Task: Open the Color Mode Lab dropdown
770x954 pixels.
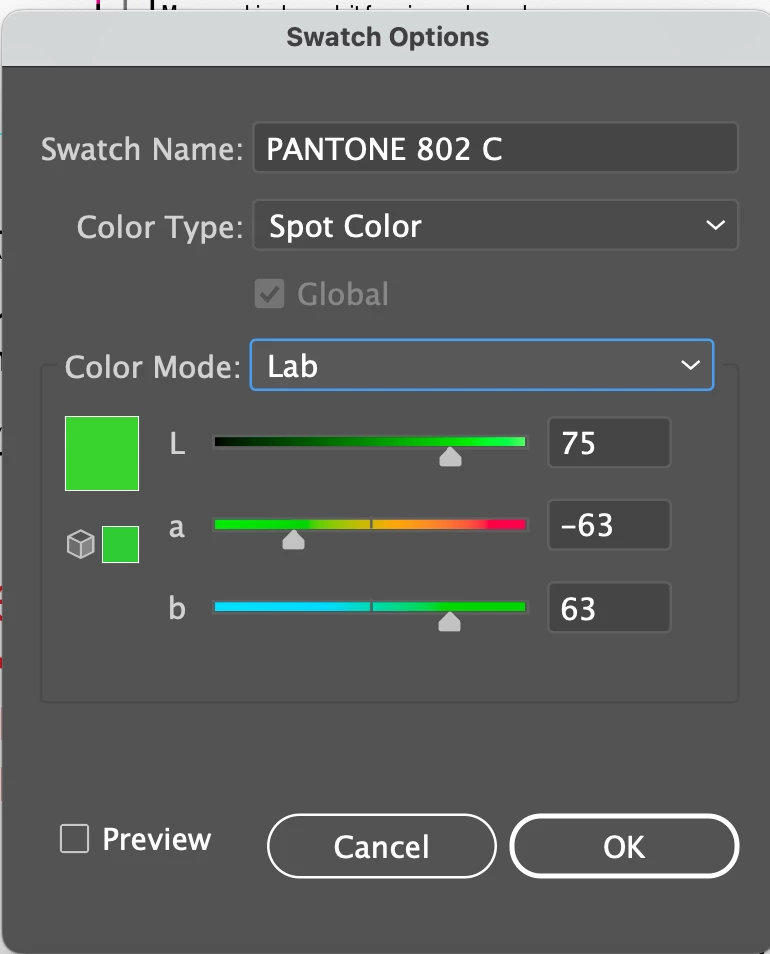Action: point(482,365)
